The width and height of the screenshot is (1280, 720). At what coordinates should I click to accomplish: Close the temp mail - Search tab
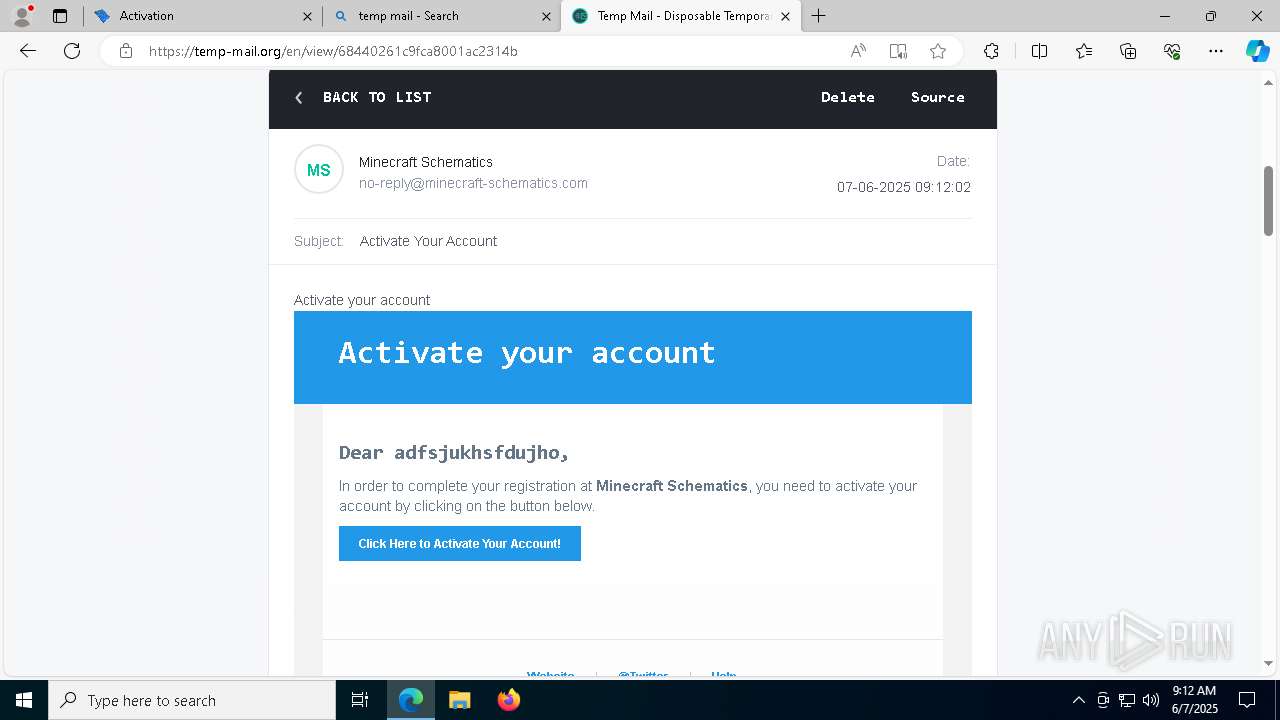[x=546, y=16]
